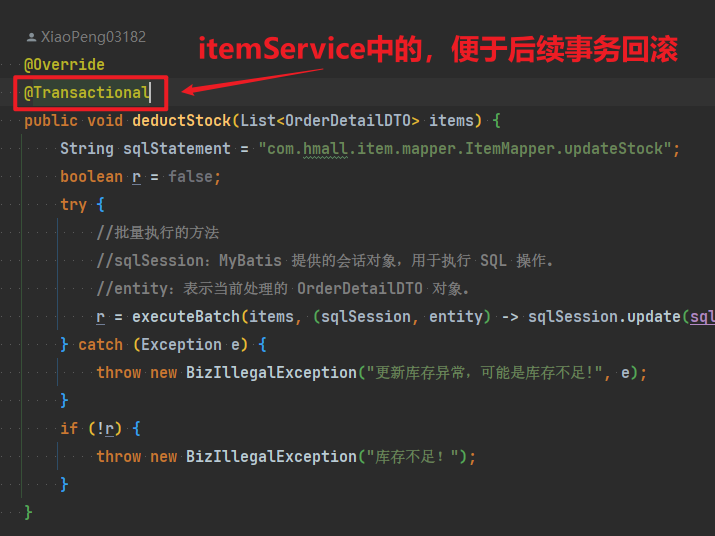Image resolution: width=715 pixels, height=536 pixels.
Task: Click the 库存不足！ string literal
Action: click(416, 457)
